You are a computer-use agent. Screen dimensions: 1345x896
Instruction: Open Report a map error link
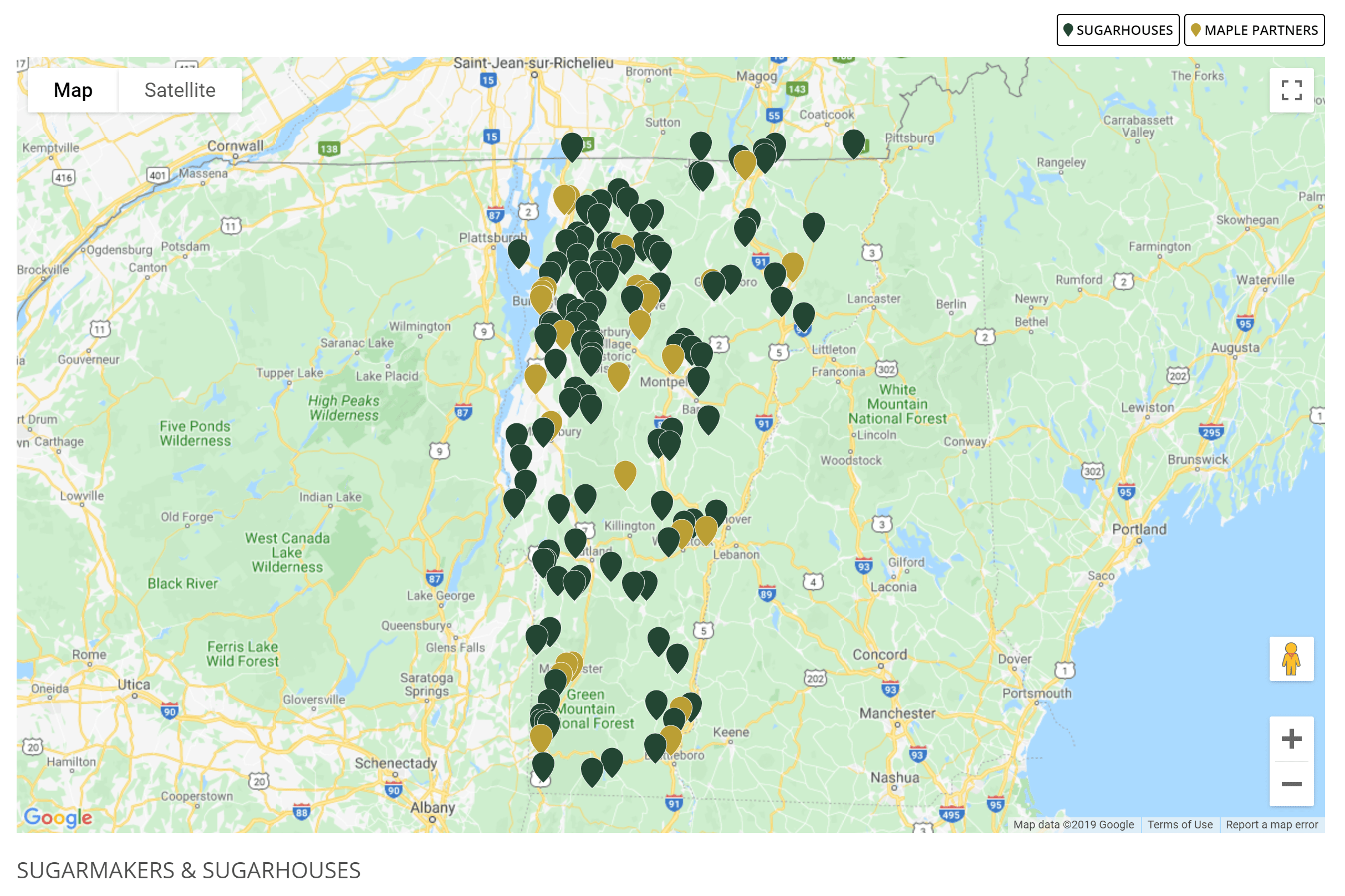(x=1271, y=824)
